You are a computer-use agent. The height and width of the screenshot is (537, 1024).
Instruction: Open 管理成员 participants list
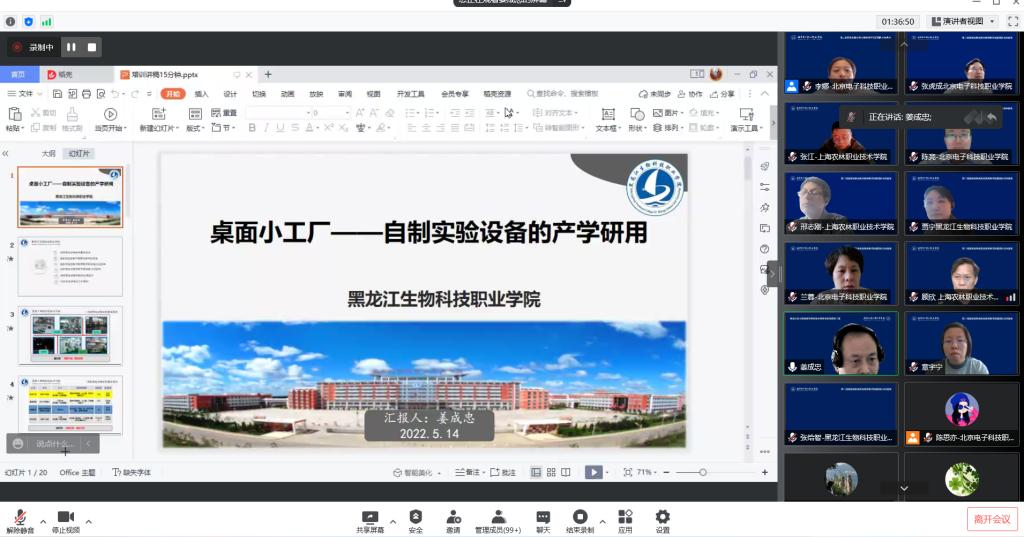497,518
